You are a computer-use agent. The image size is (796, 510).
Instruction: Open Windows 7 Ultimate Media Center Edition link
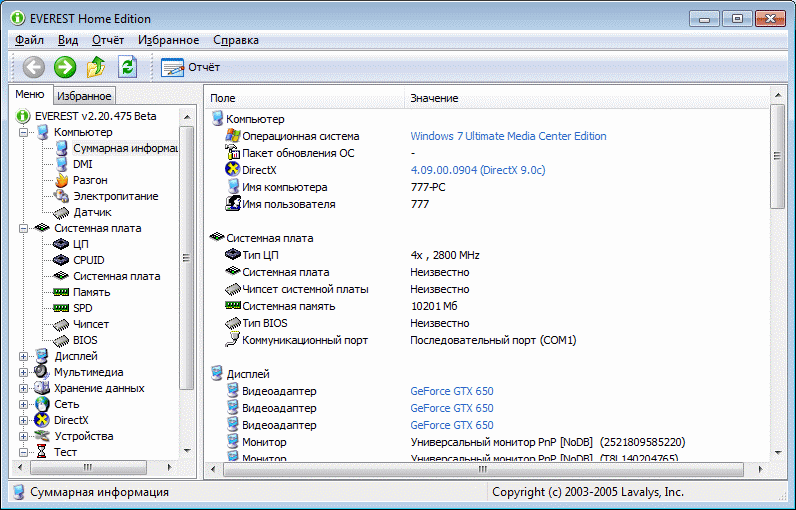508,136
